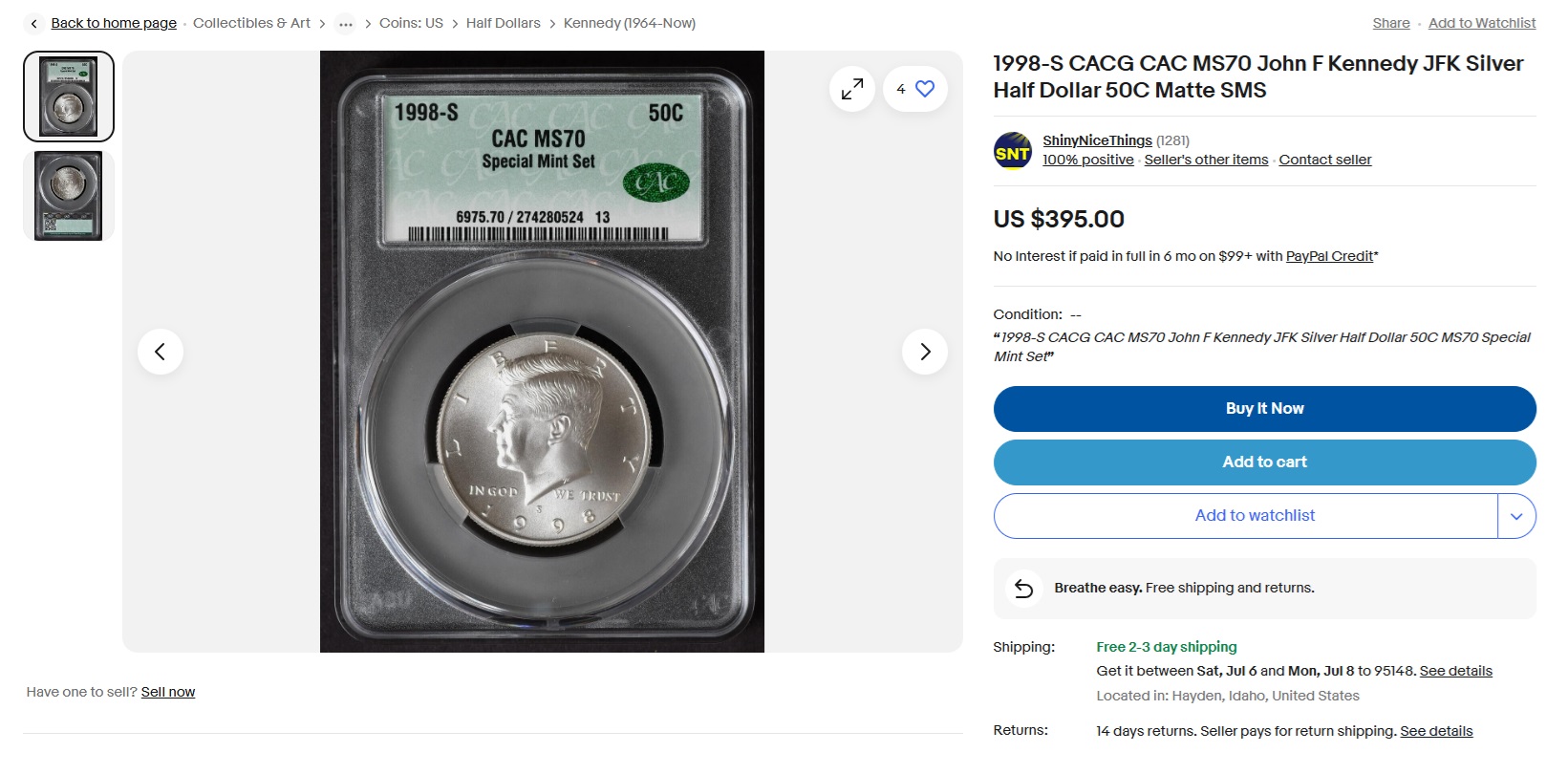Screen dimensions: 1568x774
Task: Click the Add to cart button
Action: click(1264, 462)
